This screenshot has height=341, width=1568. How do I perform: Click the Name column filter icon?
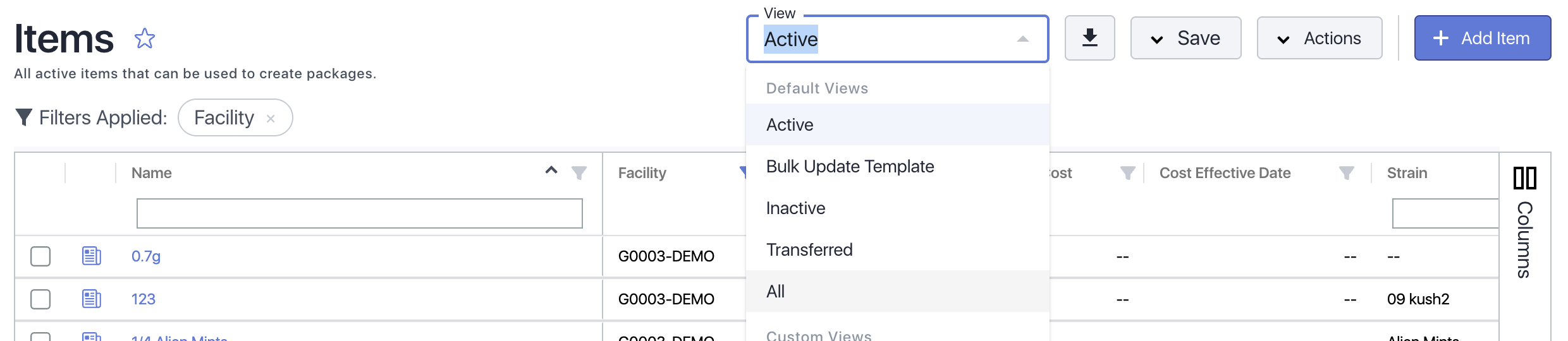coord(579,172)
